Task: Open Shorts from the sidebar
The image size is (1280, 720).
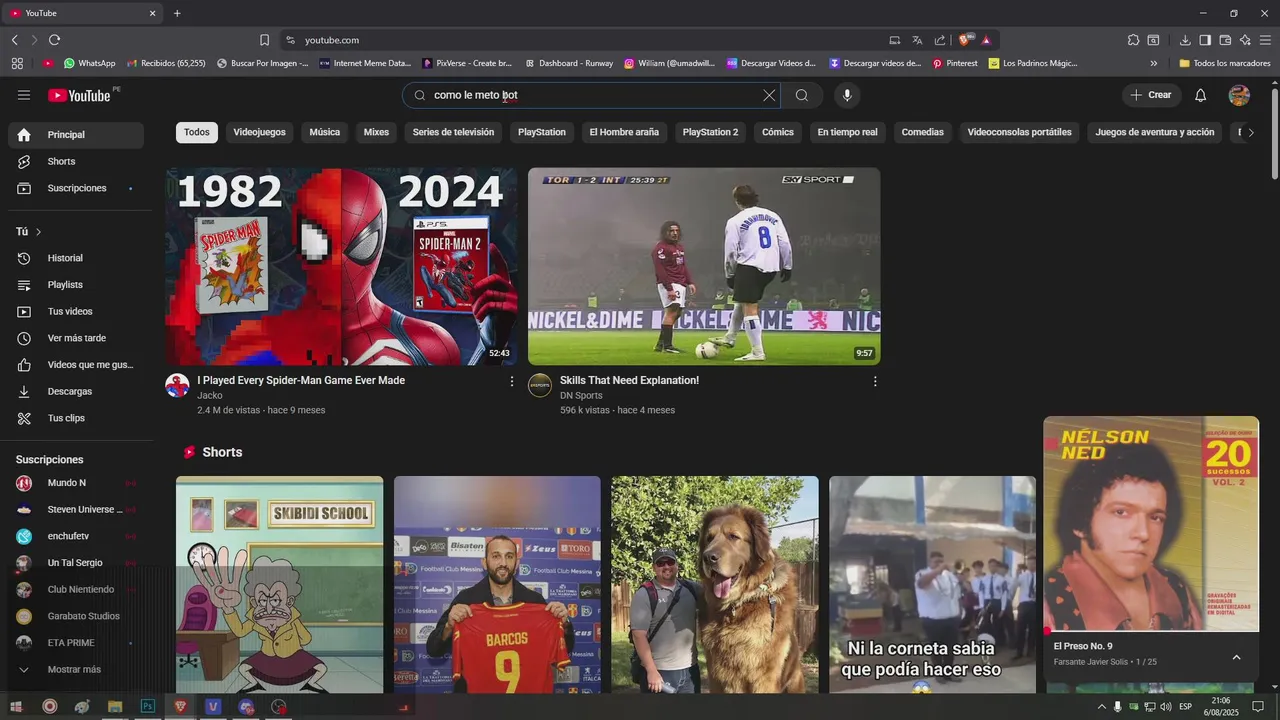Action: click(x=76, y=161)
